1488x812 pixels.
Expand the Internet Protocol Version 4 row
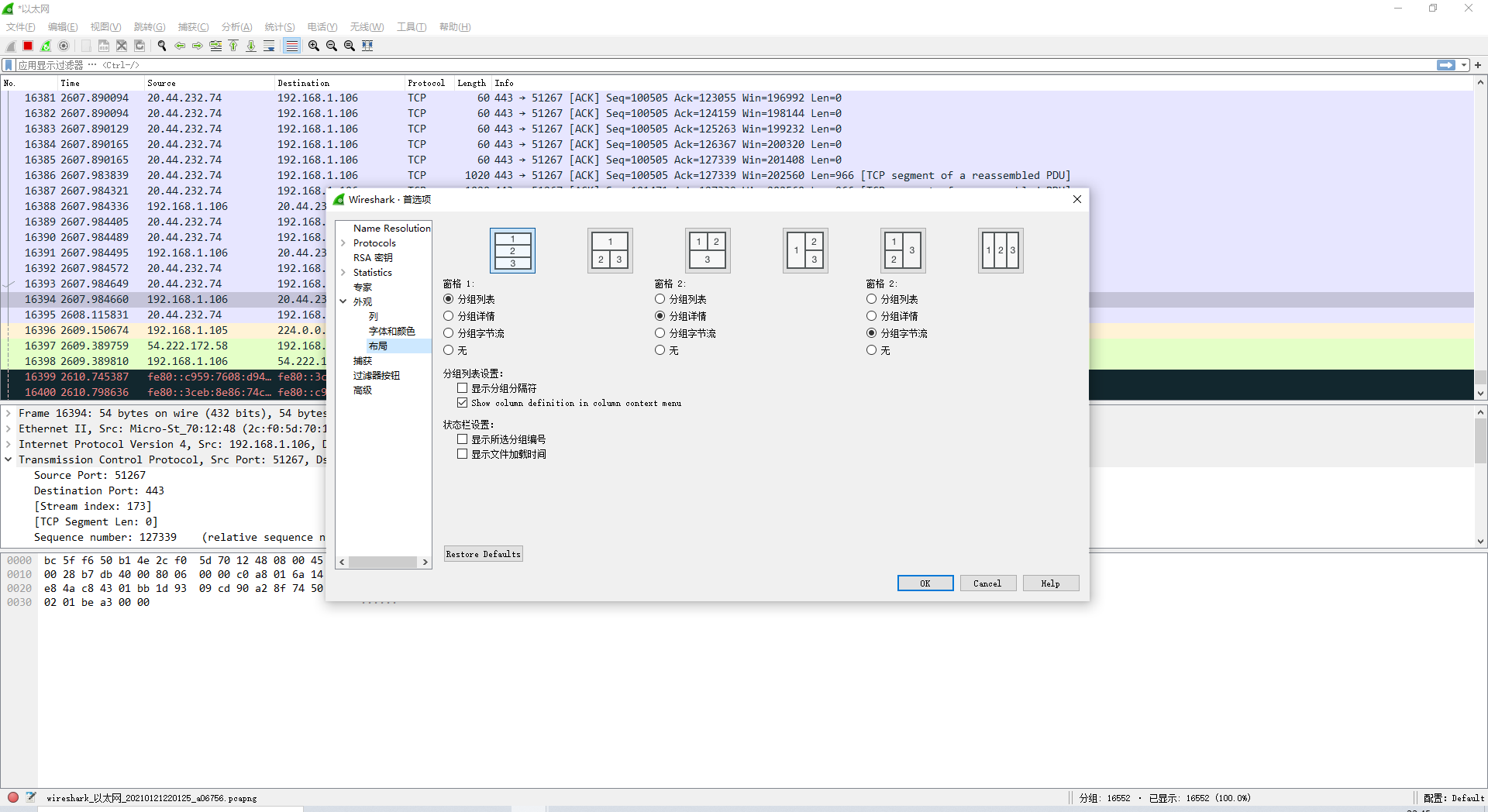click(9, 445)
